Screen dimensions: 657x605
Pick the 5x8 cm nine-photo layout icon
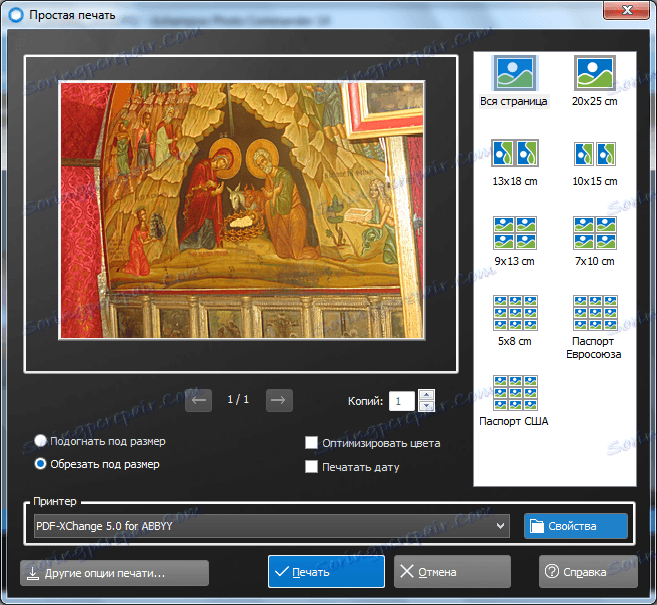pyautogui.click(x=515, y=313)
